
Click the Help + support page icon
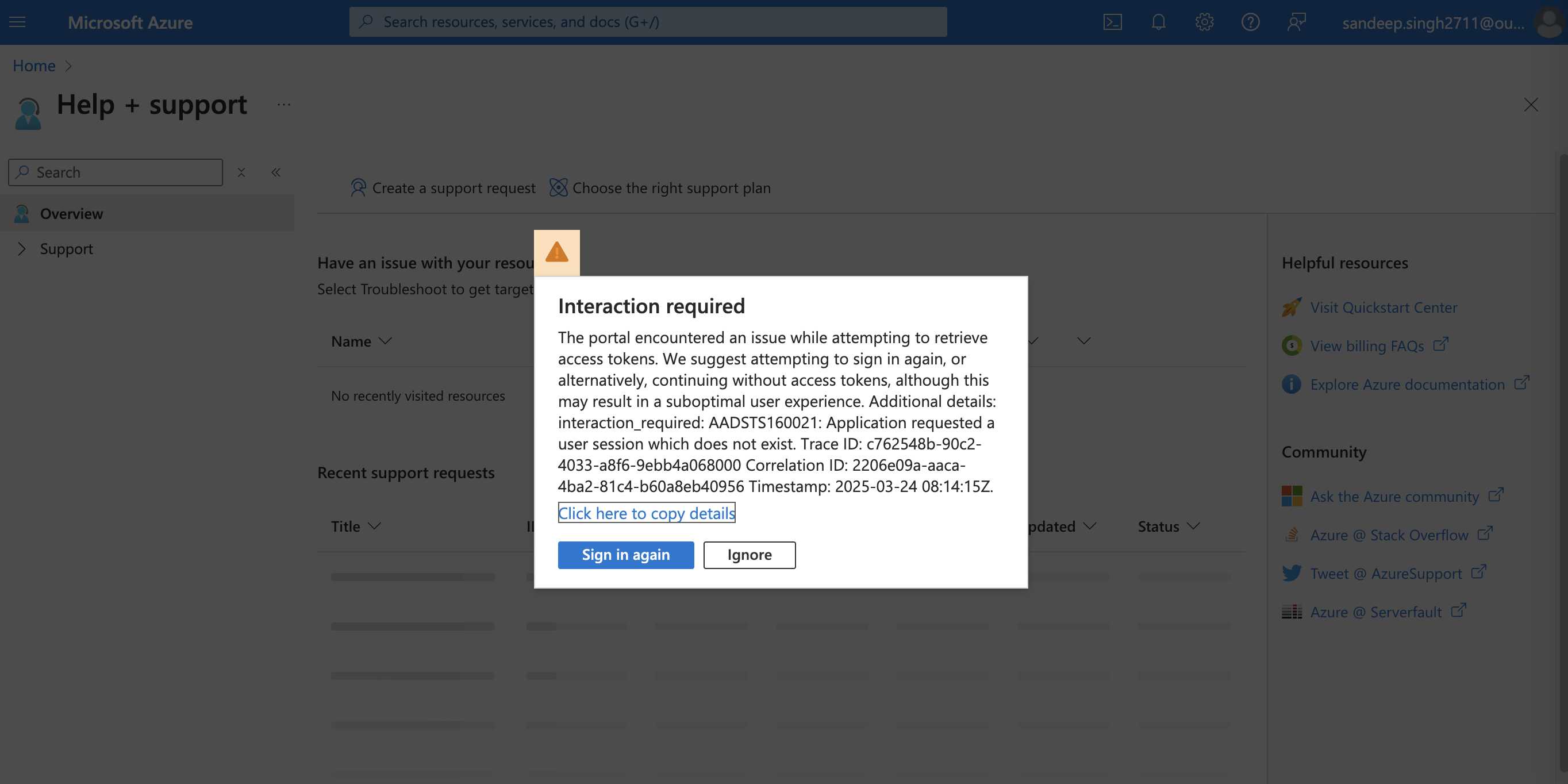28,113
